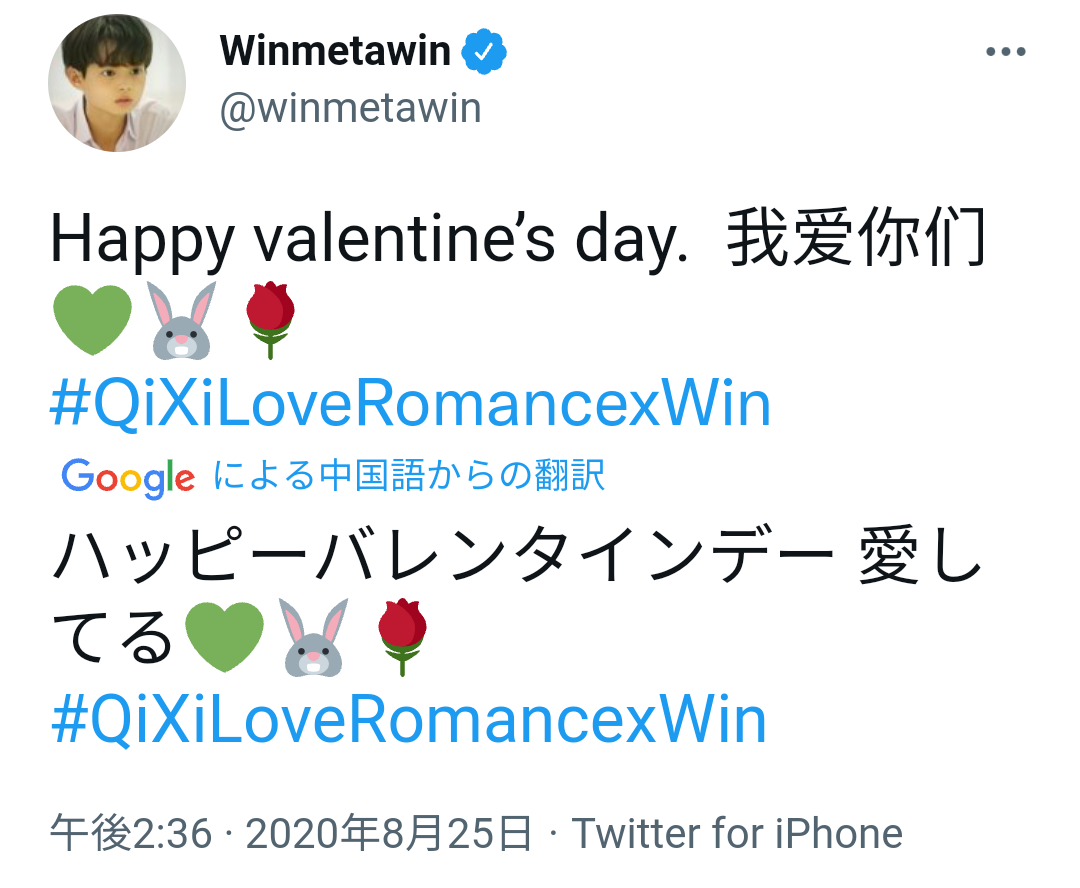Click the rabbit emoji in original tweet
The width and height of the screenshot is (1080, 888).
coord(182,320)
